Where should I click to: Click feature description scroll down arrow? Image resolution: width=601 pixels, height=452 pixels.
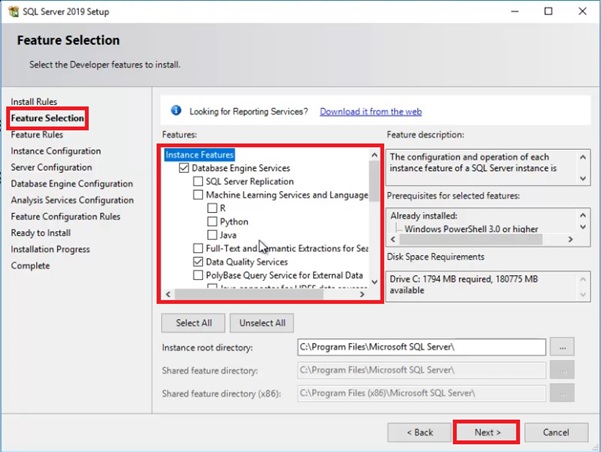pos(583,178)
